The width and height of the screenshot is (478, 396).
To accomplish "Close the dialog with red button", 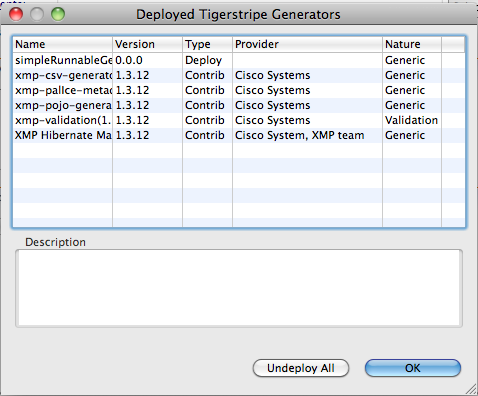I will 16,14.
